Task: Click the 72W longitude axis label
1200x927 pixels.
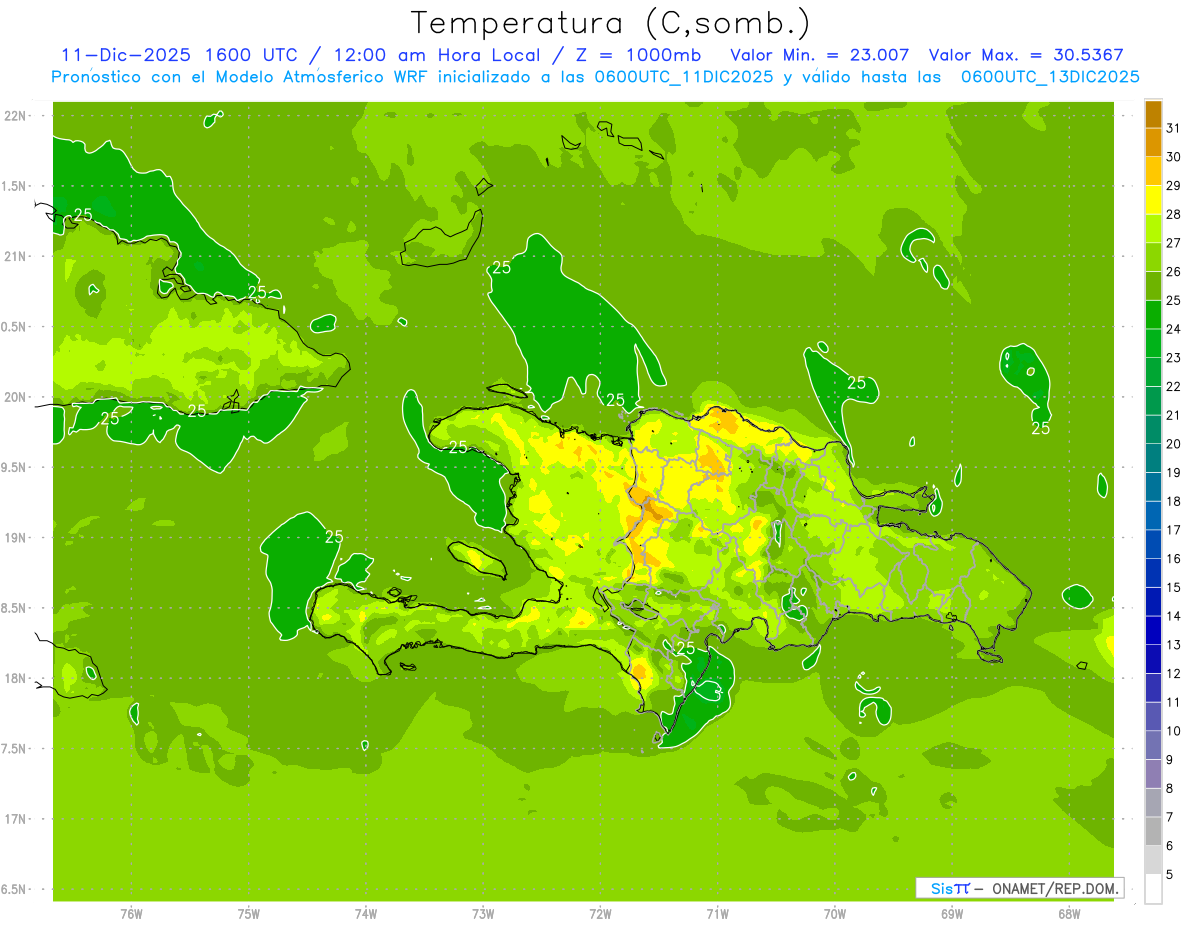Action: point(600,913)
